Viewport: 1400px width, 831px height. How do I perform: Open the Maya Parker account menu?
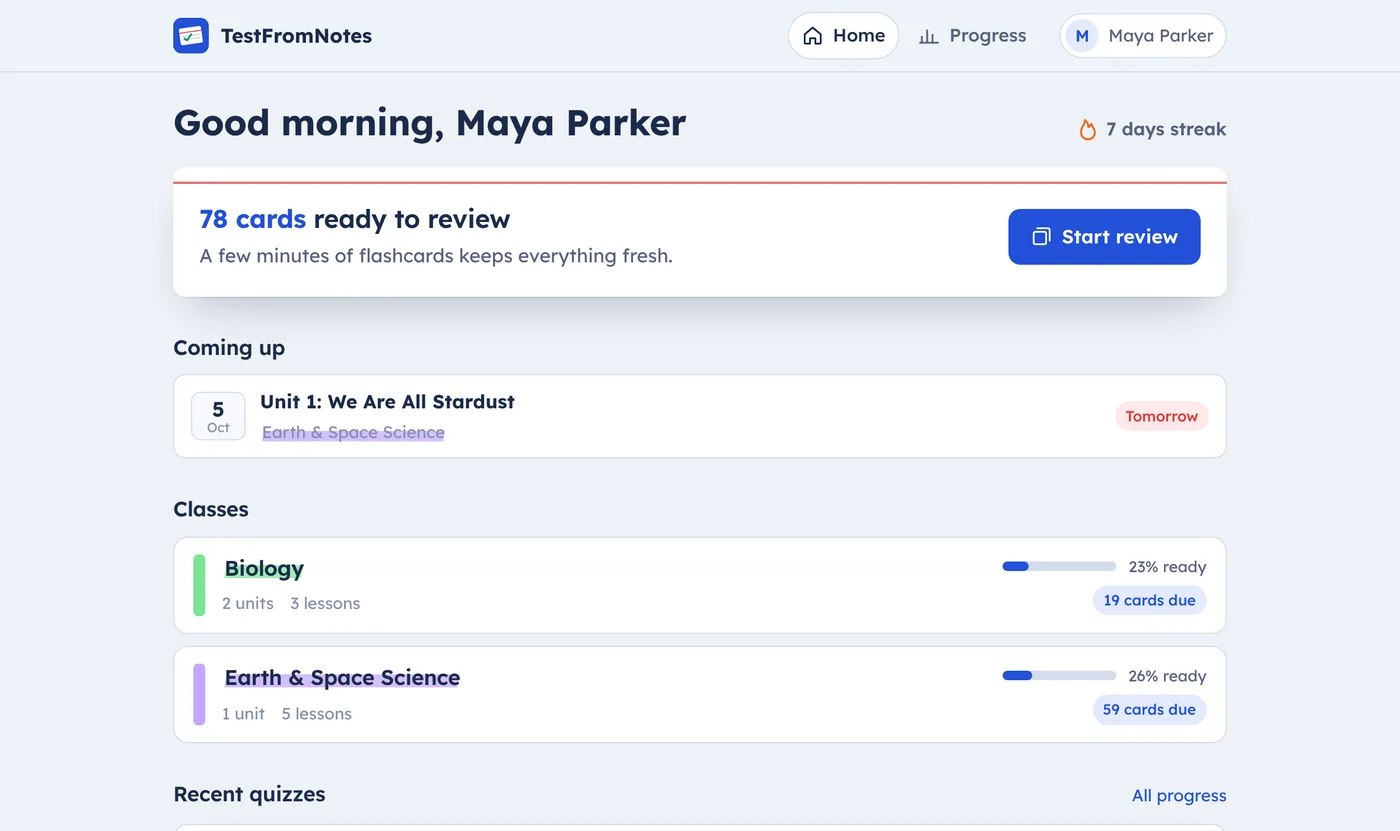1143,36
